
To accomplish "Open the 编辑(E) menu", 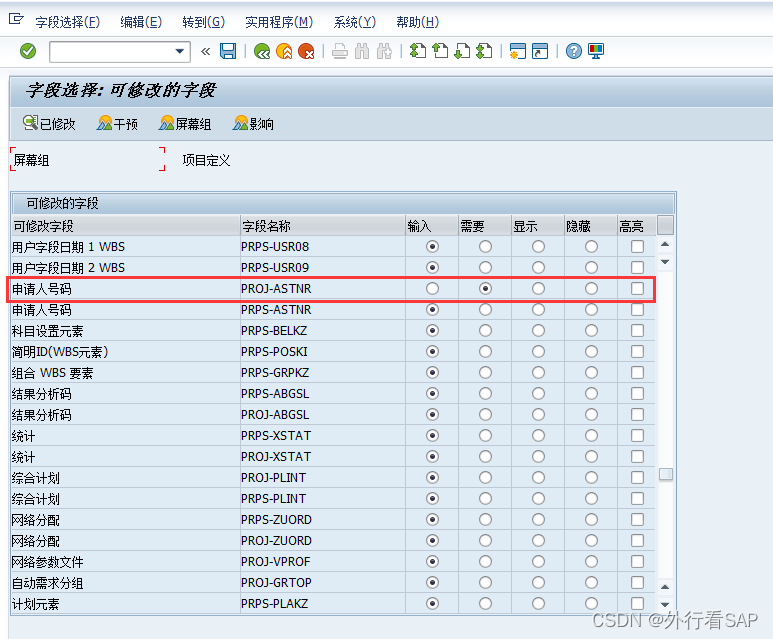I will click(x=141, y=22).
